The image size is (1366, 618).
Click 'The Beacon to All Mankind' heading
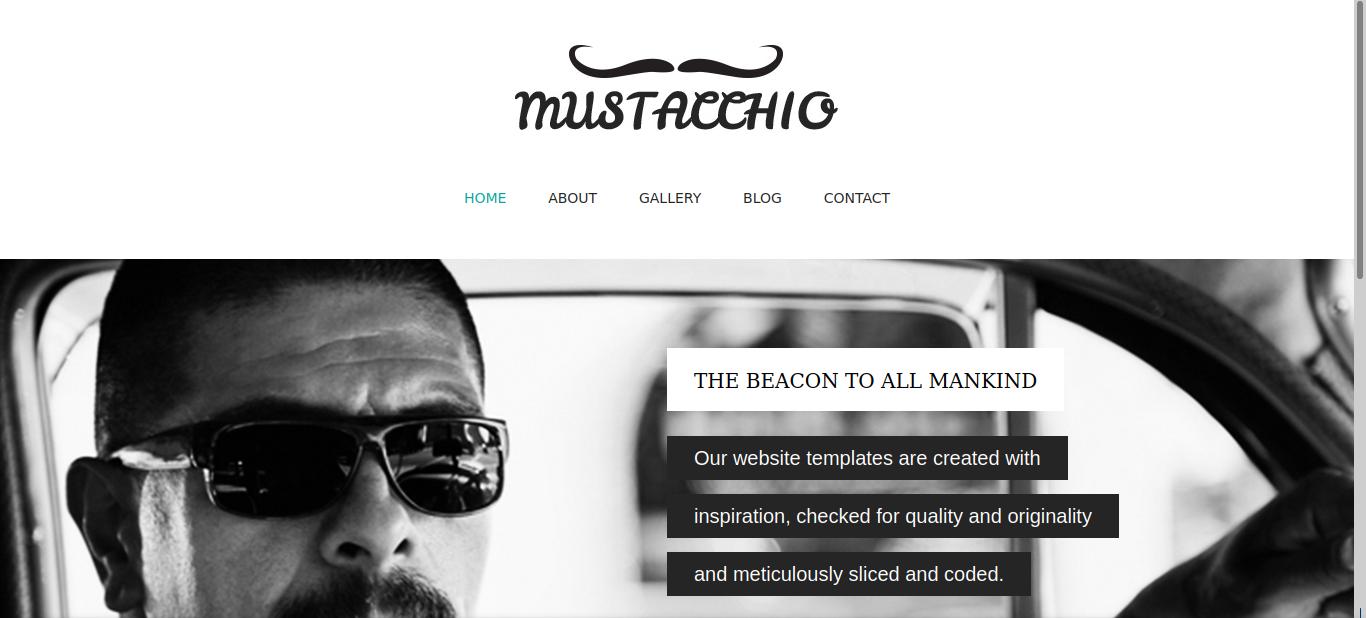pyautogui.click(x=865, y=380)
